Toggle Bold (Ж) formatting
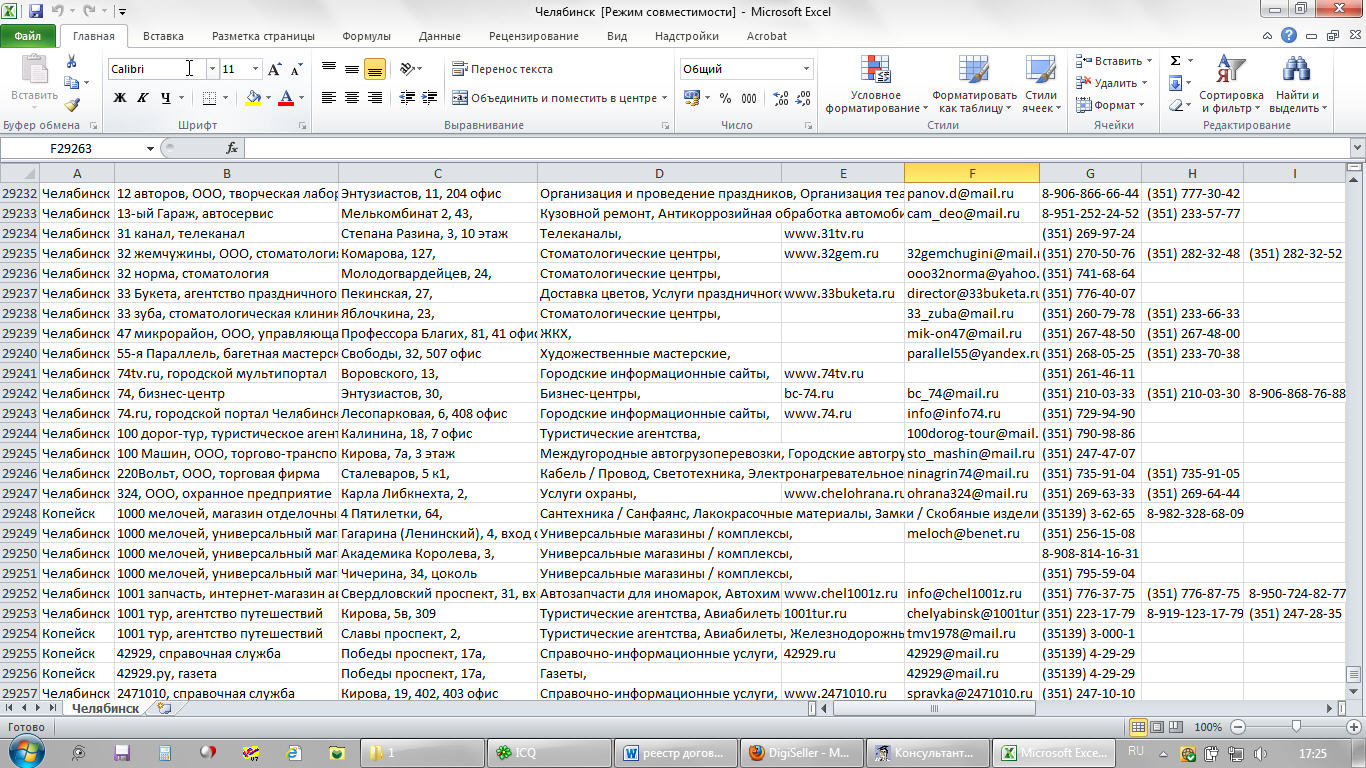Screen dimensions: 1366x768 [x=120, y=98]
